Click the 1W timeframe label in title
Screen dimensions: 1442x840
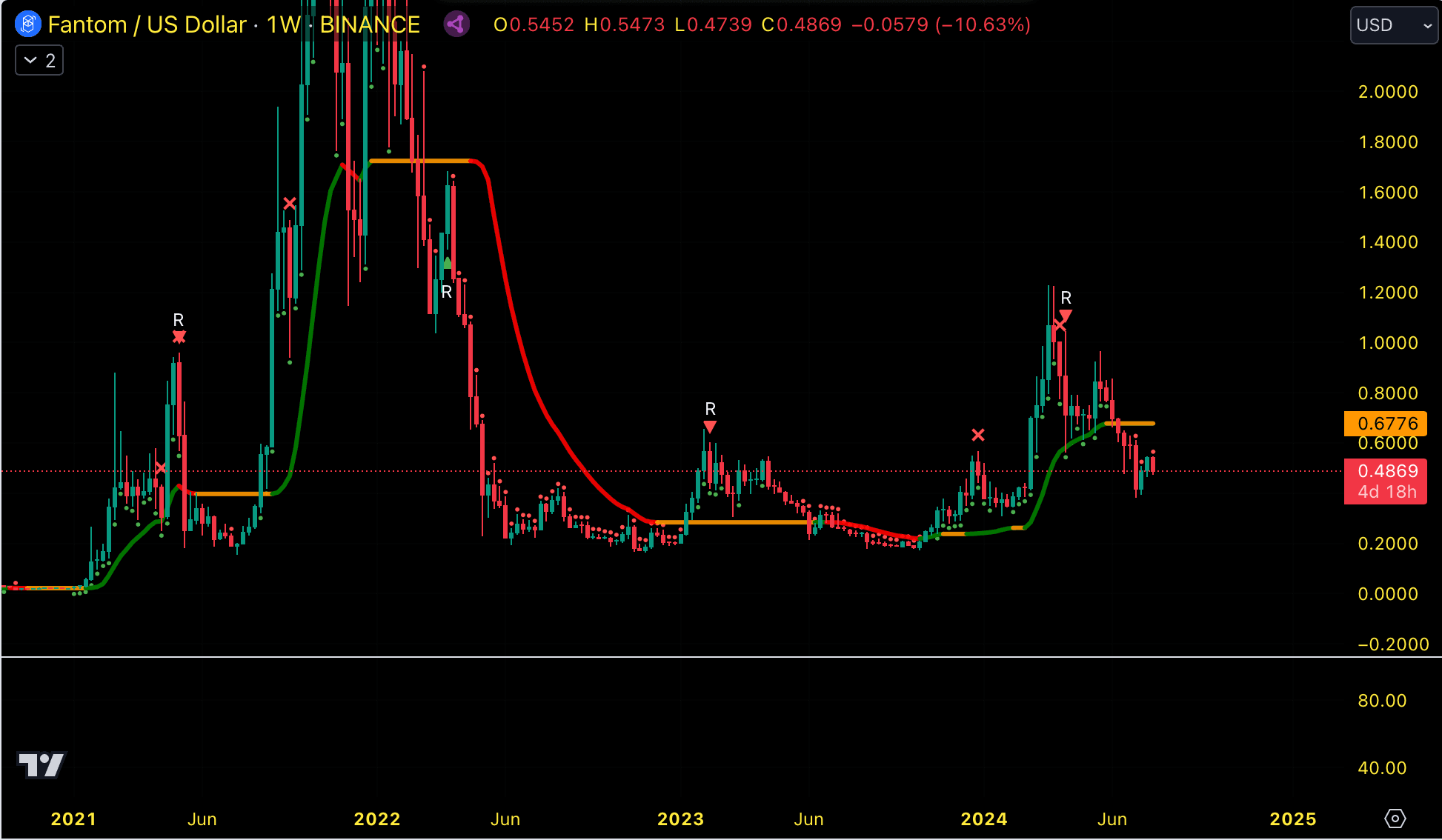(x=283, y=24)
